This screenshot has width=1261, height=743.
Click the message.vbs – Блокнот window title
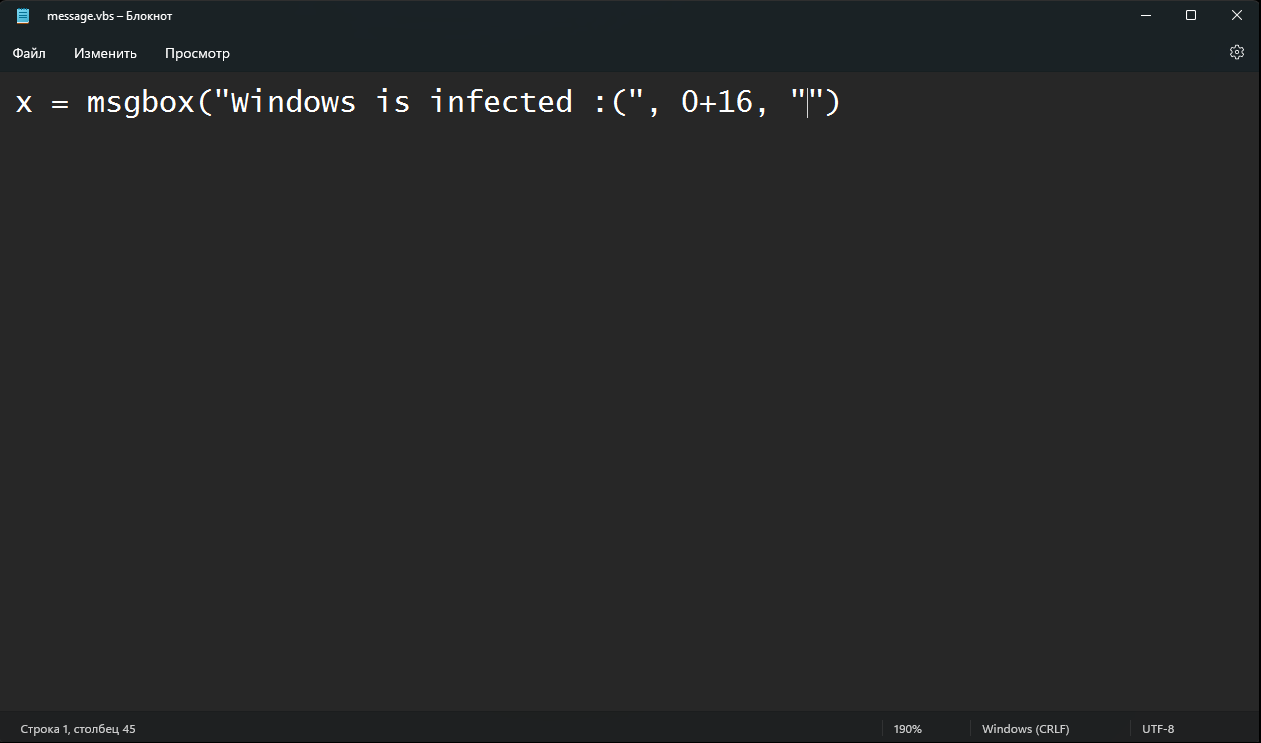[109, 16]
